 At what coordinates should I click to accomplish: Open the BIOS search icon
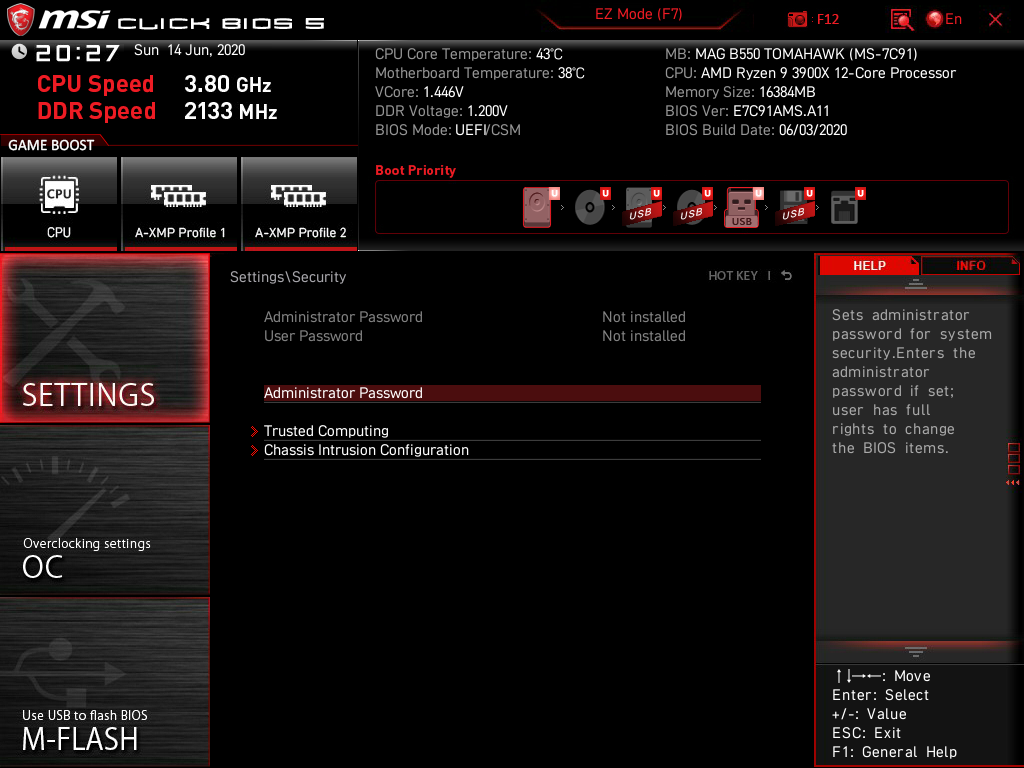pyautogui.click(x=902, y=20)
